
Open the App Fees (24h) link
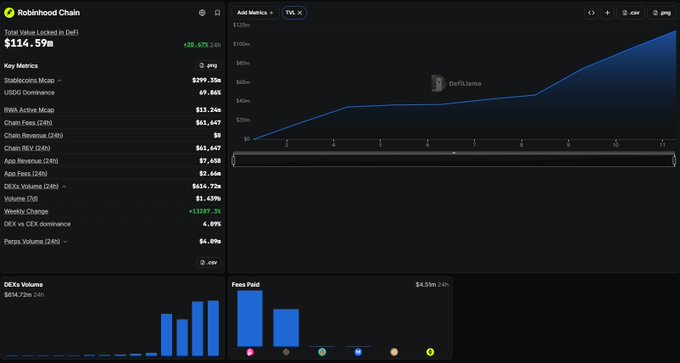click(x=26, y=173)
